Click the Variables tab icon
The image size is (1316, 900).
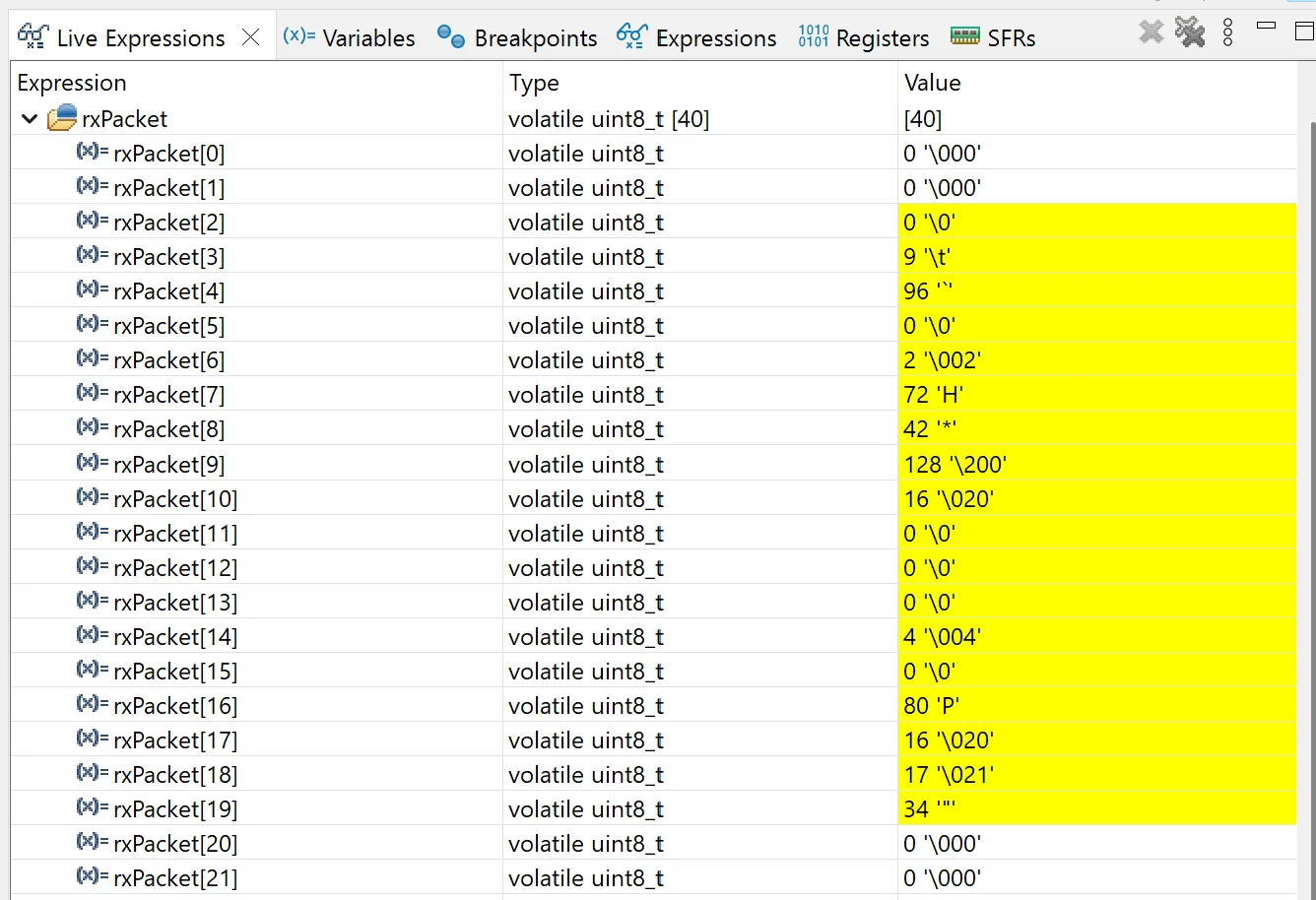click(x=298, y=36)
